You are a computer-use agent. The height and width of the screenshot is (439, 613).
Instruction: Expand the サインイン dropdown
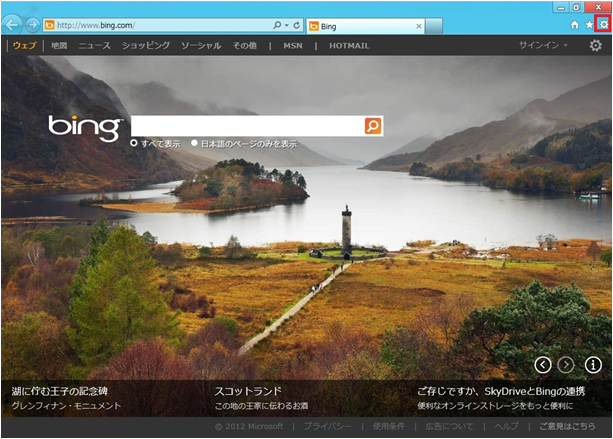coord(543,45)
